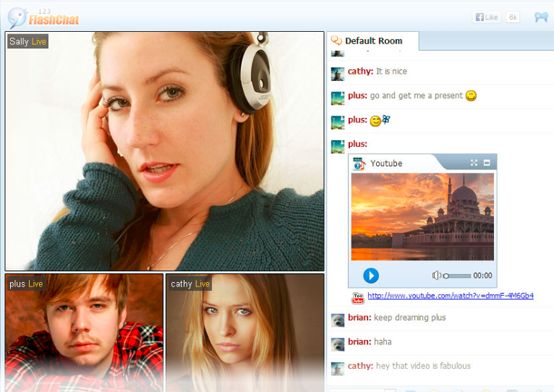This screenshot has height=392, width=554.
Task: Click the brian username before 'keep dreaming plus'
Action: click(x=360, y=317)
